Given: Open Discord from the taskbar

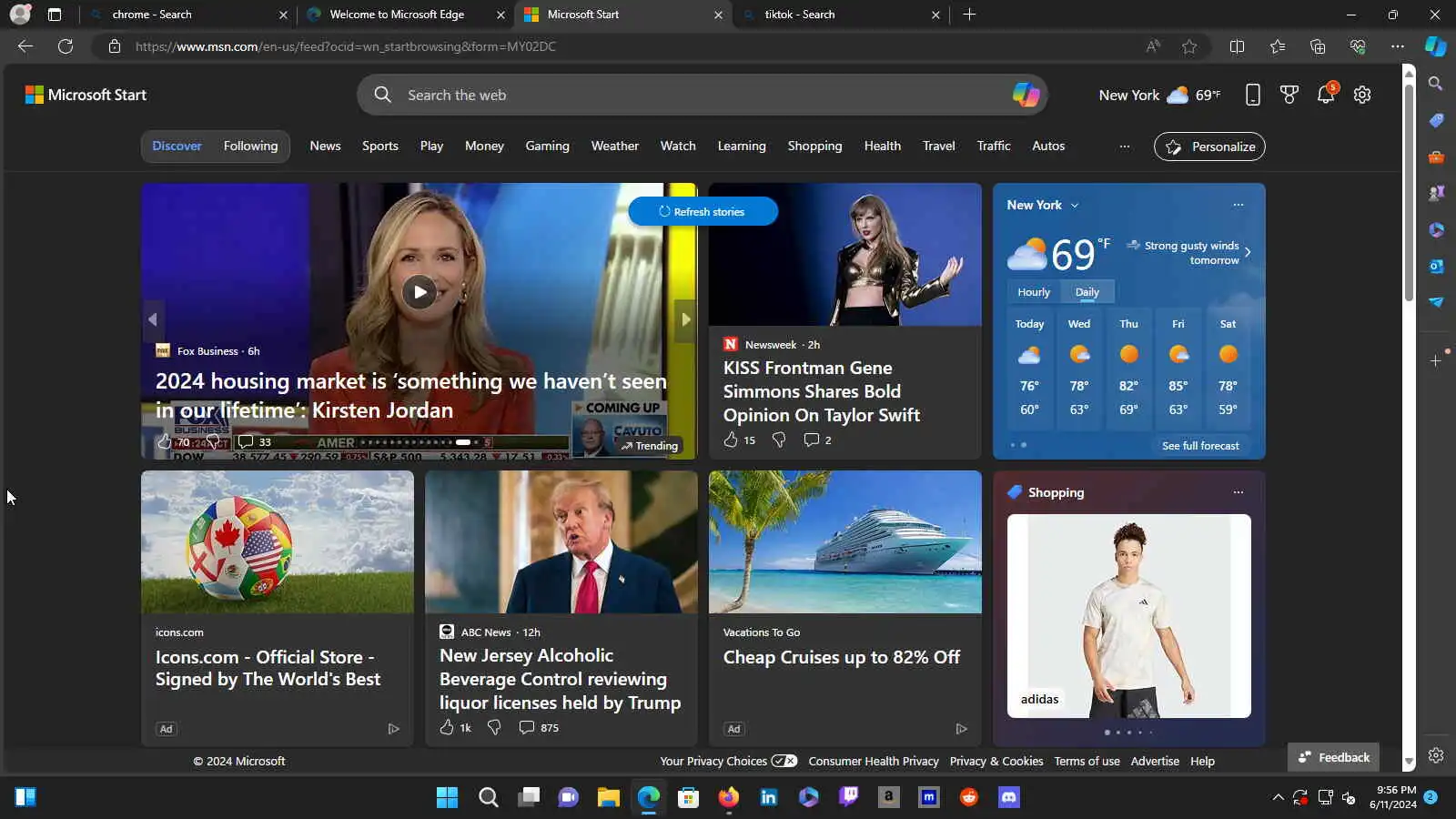Looking at the screenshot, I should tap(1009, 798).
